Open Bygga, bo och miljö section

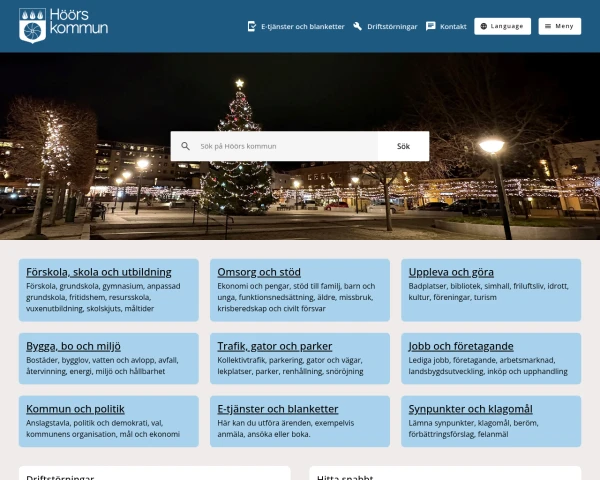coord(73,346)
